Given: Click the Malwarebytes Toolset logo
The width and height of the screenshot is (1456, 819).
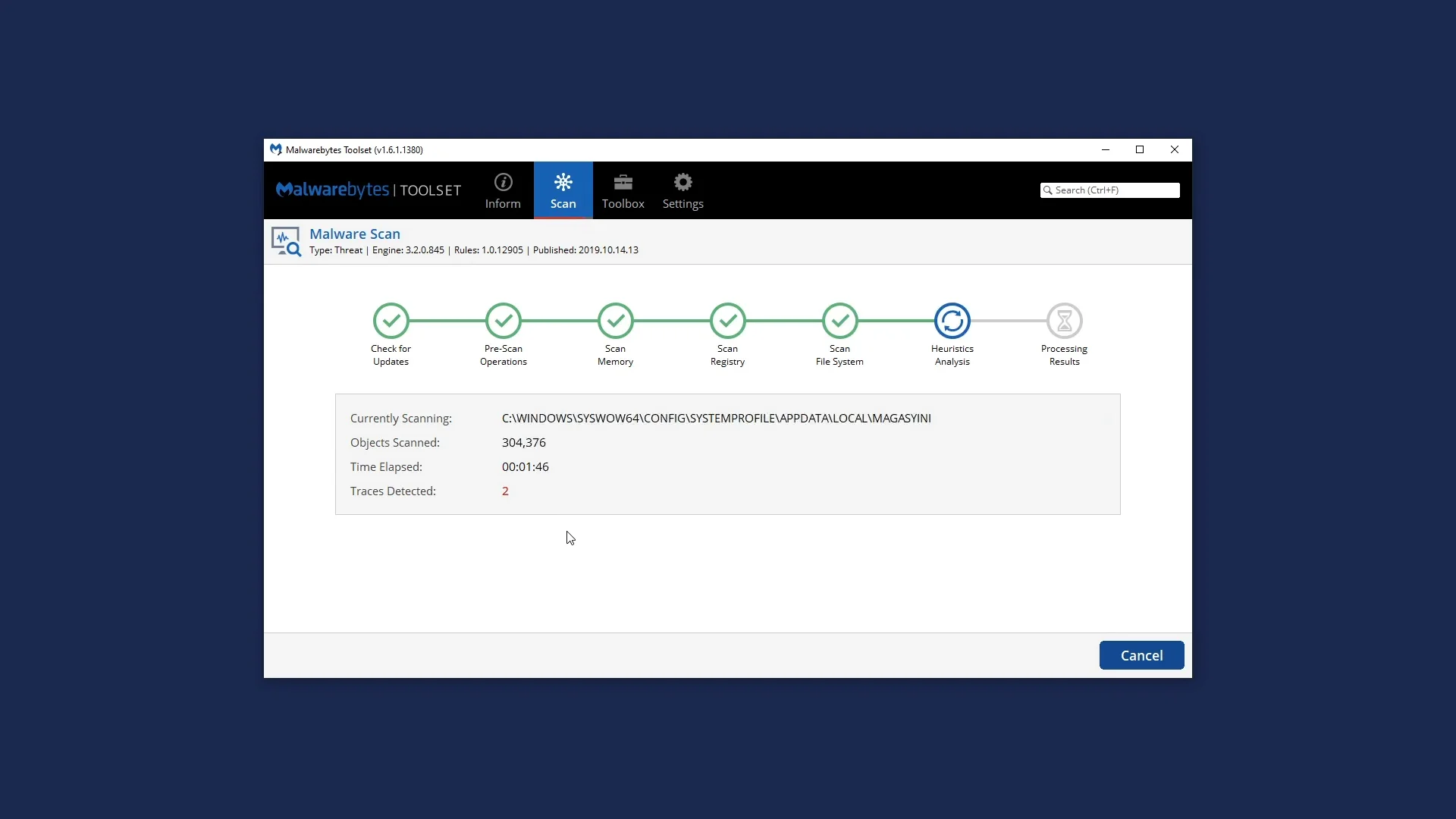Looking at the screenshot, I should click(368, 190).
